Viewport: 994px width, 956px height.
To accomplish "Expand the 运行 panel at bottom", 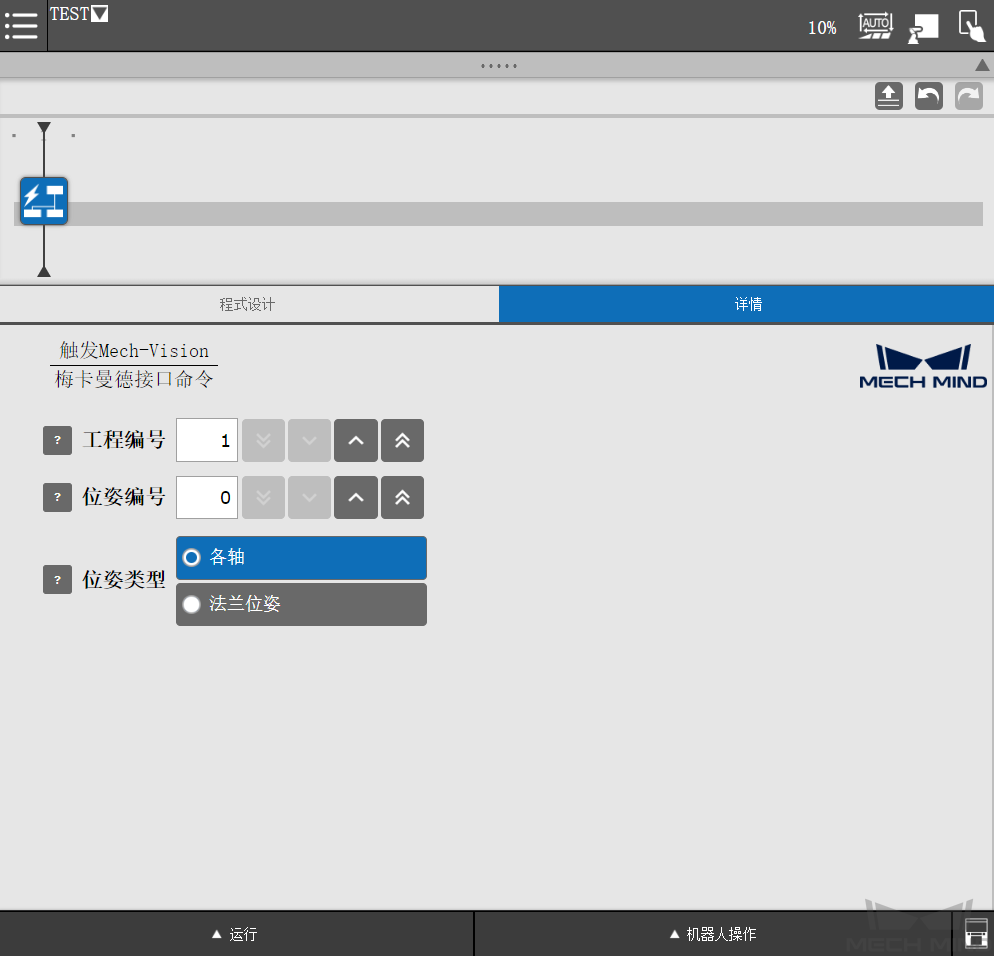I will point(237,933).
